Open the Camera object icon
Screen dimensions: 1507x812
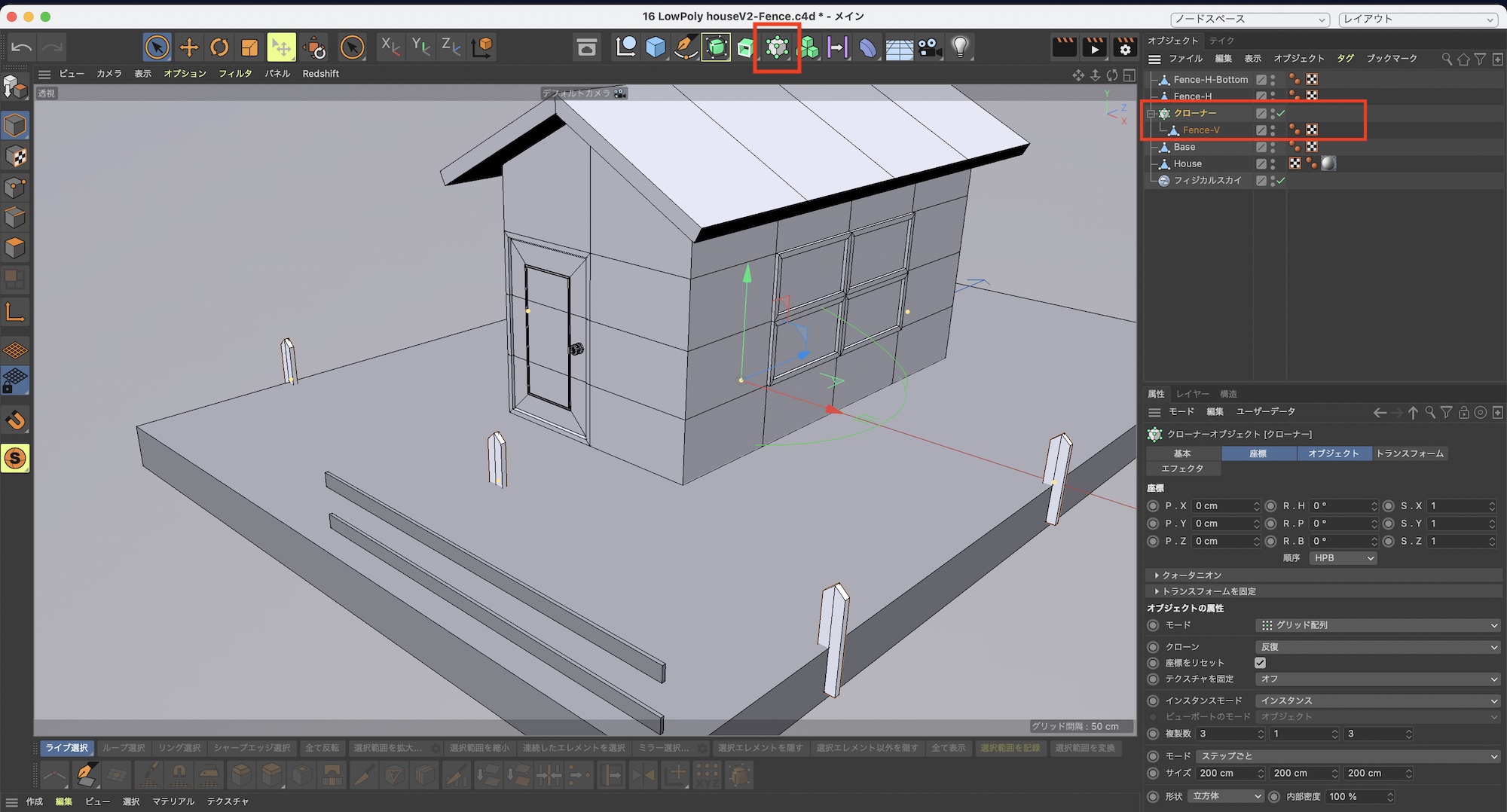tap(929, 47)
